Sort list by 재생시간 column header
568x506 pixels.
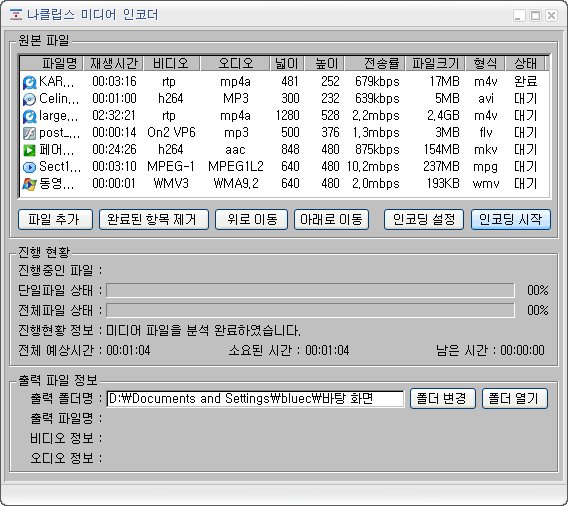click(x=113, y=63)
